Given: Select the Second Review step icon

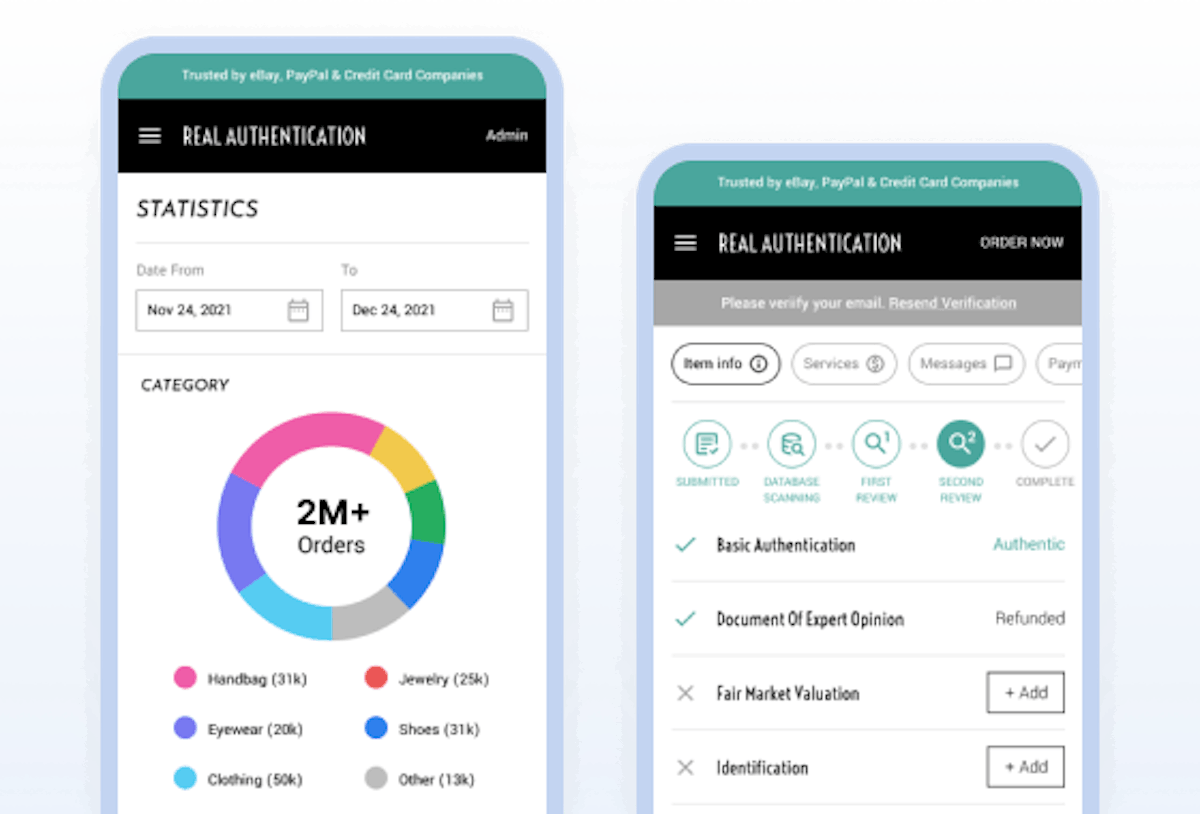Looking at the screenshot, I should pyautogui.click(x=961, y=444).
